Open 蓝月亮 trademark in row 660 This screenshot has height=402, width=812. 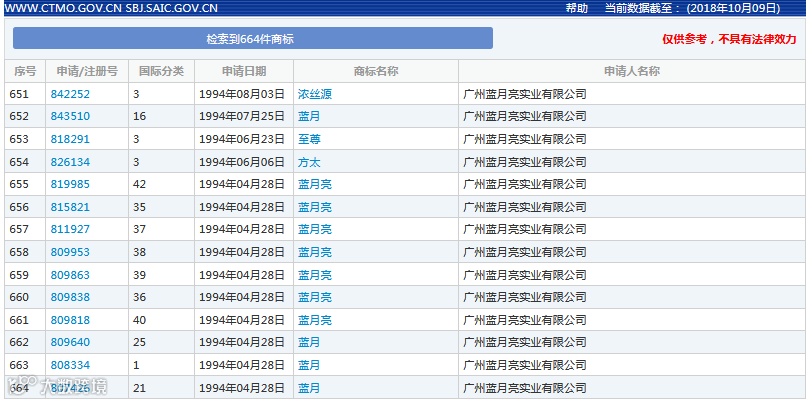pos(315,297)
